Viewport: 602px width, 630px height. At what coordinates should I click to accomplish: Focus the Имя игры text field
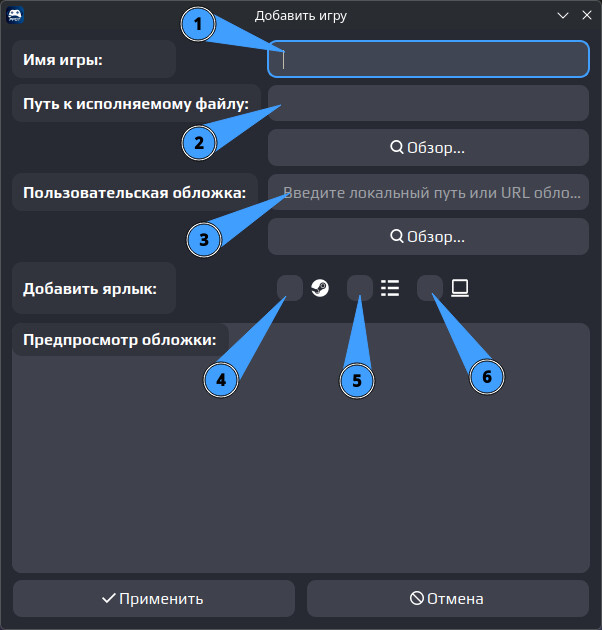point(428,59)
